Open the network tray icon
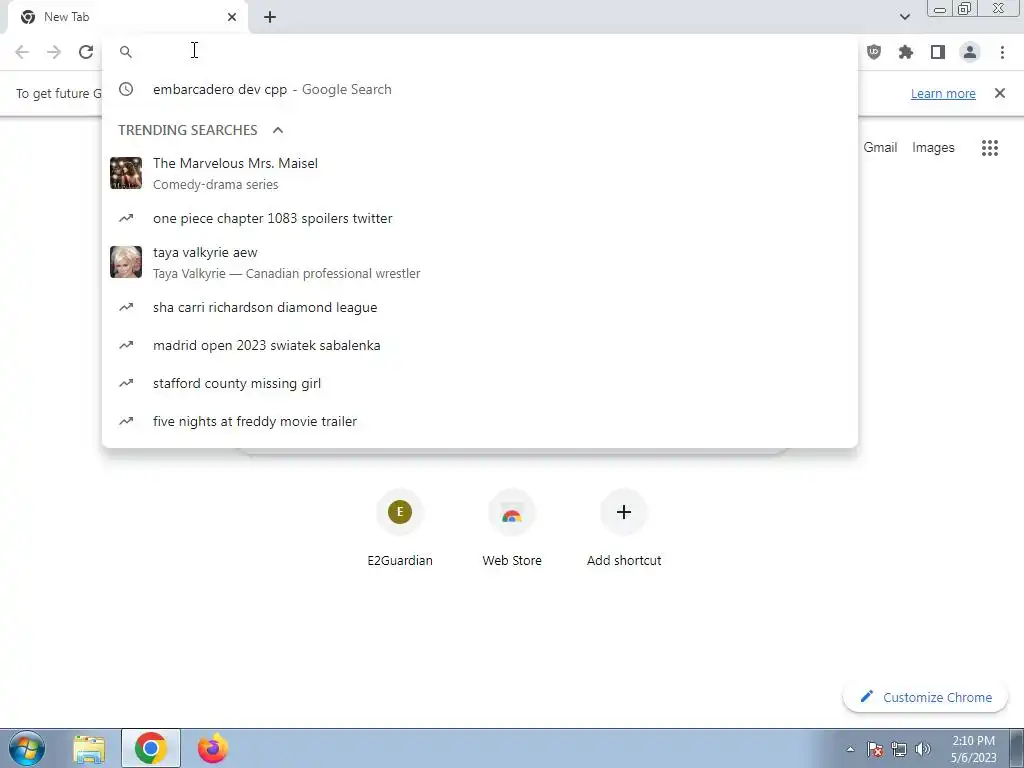1024x768 pixels. [899, 749]
